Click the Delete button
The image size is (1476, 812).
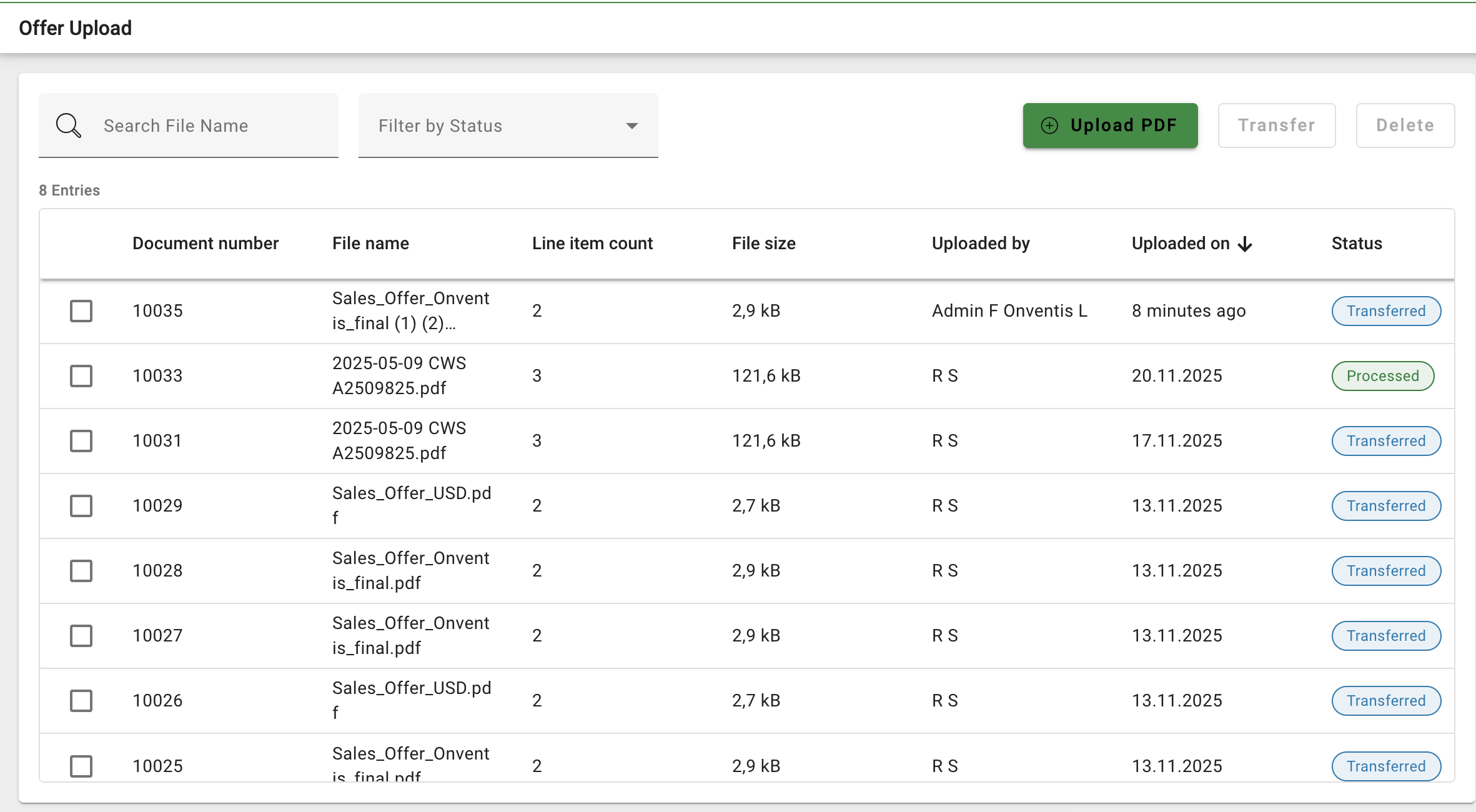click(1405, 126)
